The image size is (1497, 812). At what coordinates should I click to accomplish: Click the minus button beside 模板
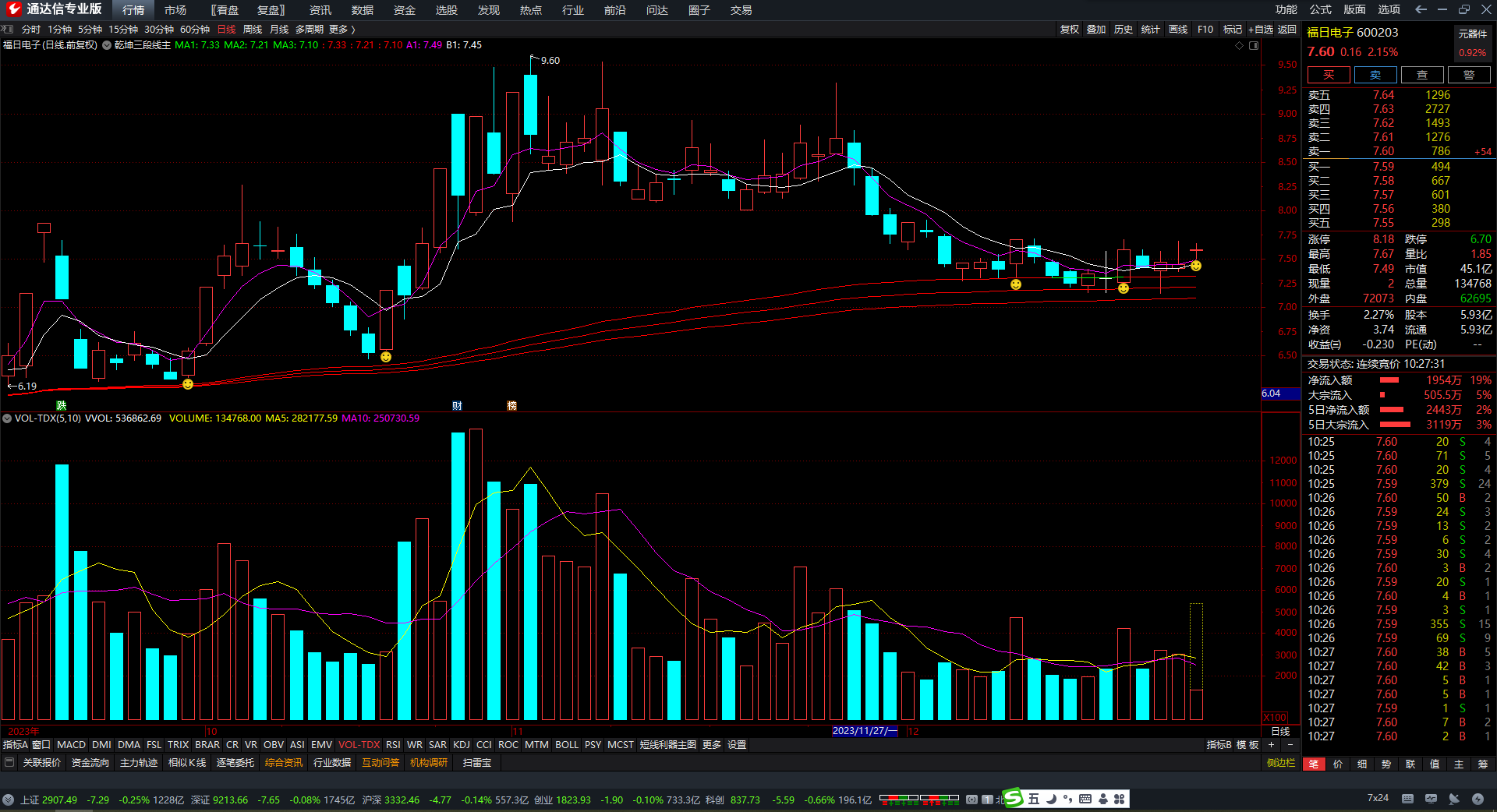tap(1290, 745)
